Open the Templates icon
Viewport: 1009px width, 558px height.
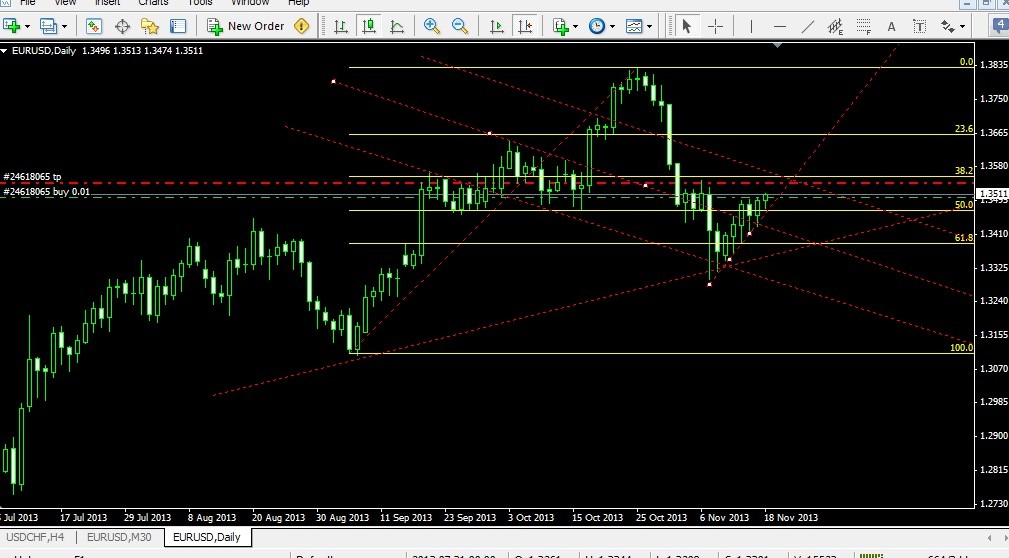point(634,26)
